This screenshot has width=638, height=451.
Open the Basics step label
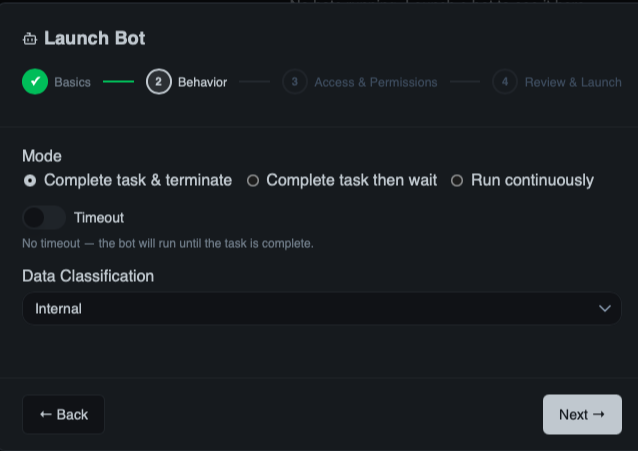(x=72, y=82)
